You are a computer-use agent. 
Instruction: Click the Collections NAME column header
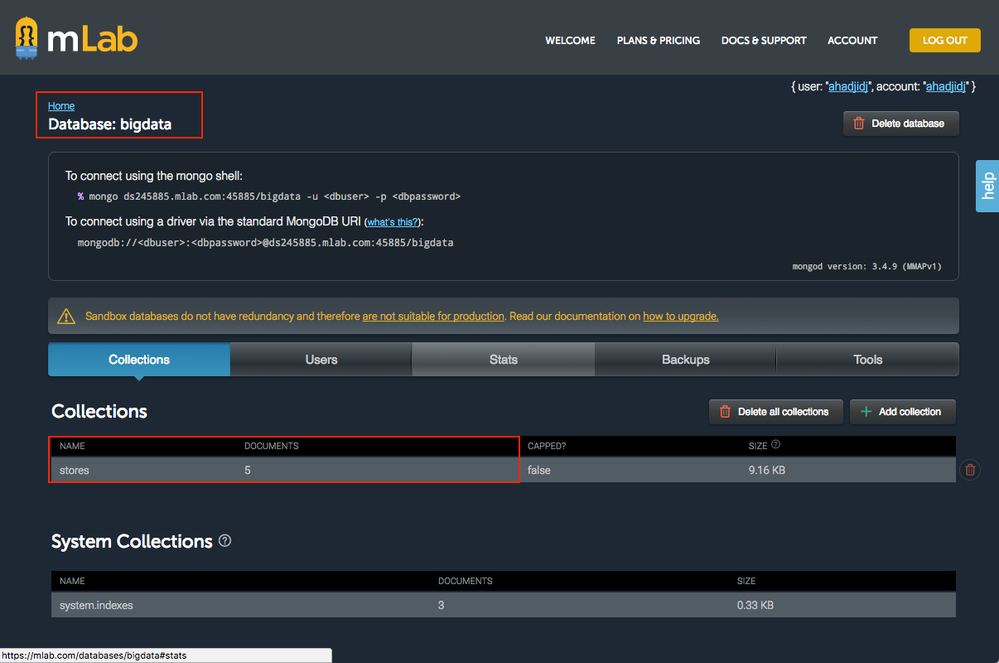pyautogui.click(x=72, y=446)
